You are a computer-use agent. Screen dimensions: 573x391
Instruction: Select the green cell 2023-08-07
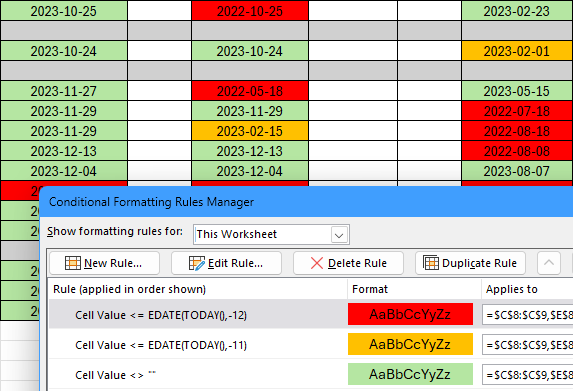click(517, 171)
